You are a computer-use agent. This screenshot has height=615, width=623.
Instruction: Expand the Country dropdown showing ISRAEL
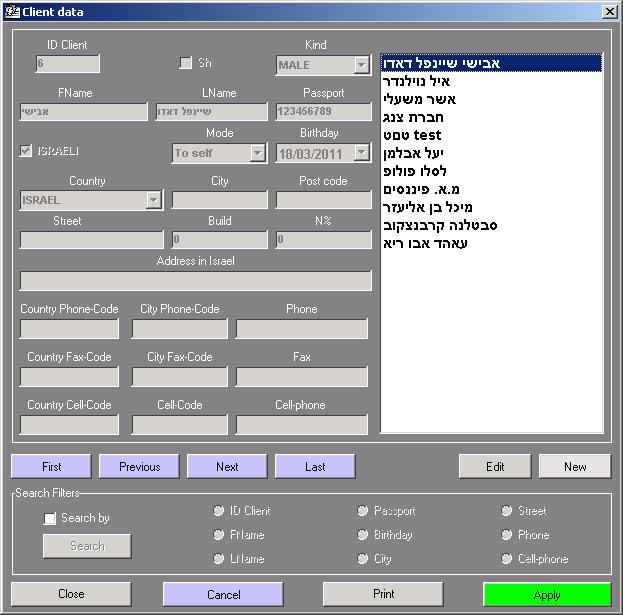coord(153,200)
